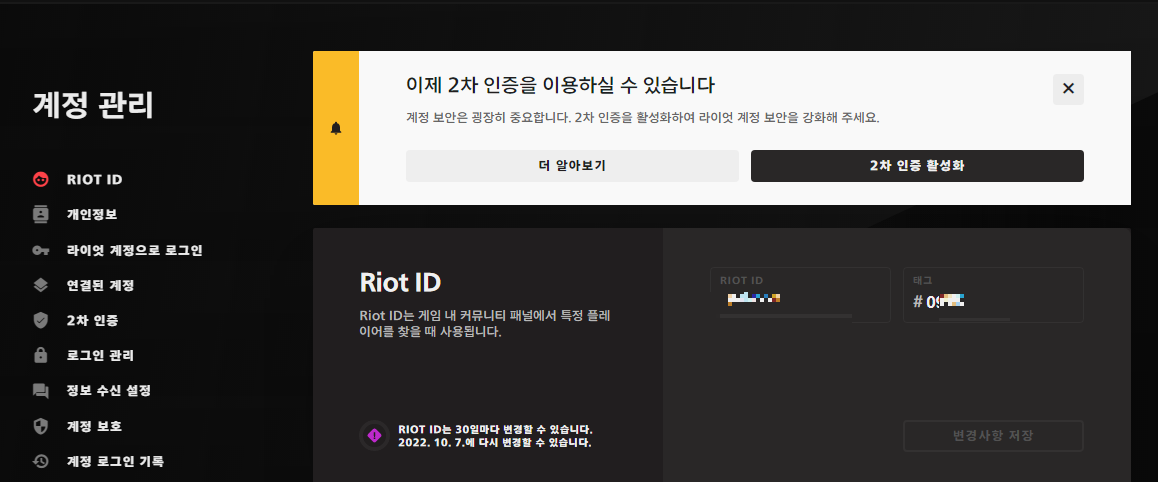Click the notice RIOT ID는 30일마다 변경할 수 있습니다
Viewport: 1158px width, 482px height.
(x=495, y=429)
